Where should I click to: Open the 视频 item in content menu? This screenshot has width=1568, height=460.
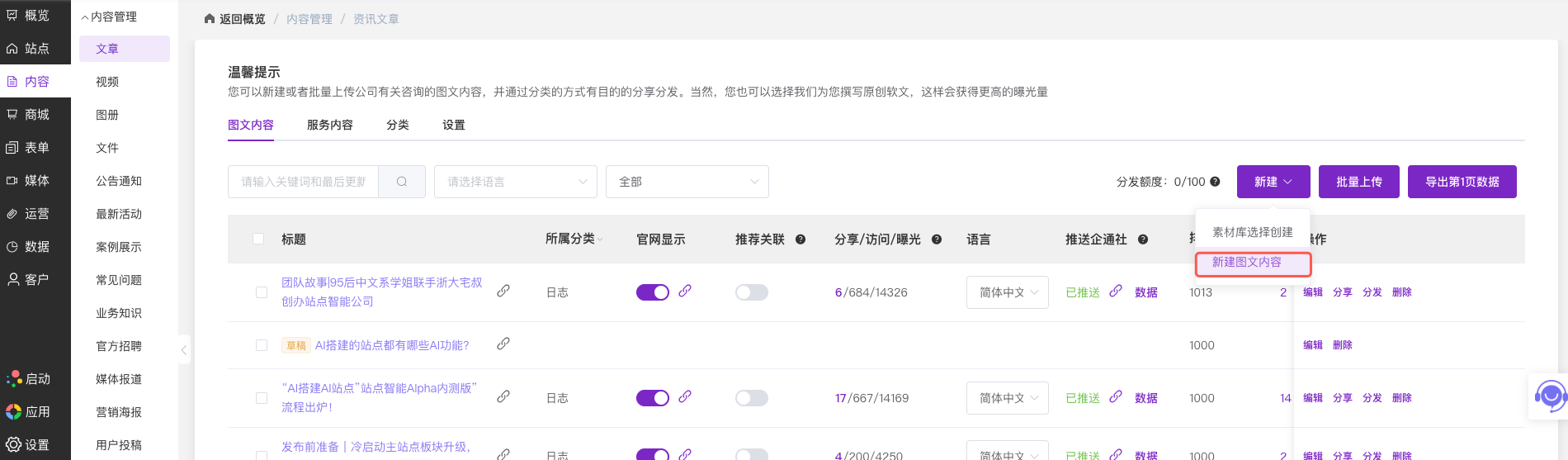107,82
